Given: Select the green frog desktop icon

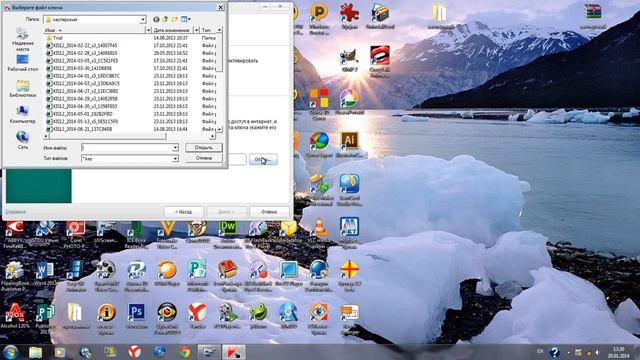Looking at the screenshot, I should coord(258,316).
